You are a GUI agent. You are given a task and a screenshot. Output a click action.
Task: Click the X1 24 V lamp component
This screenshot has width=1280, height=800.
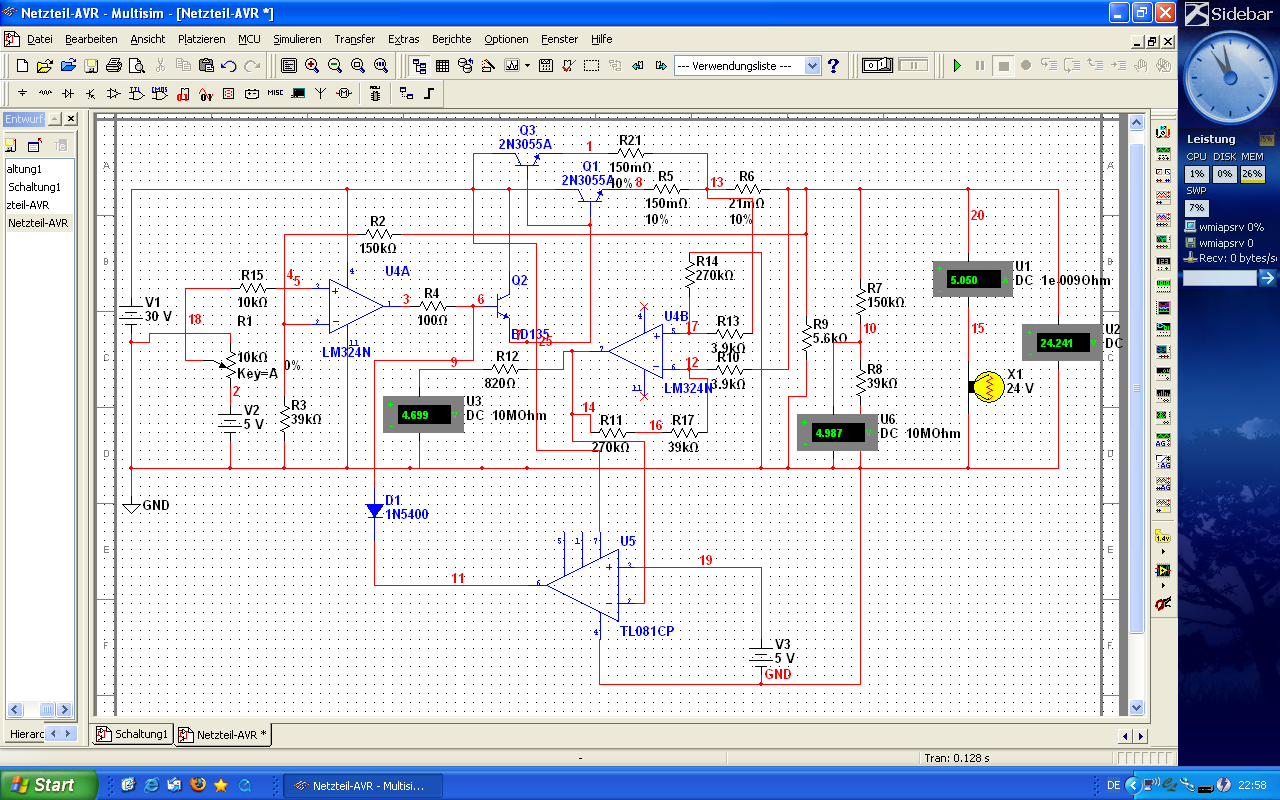(988, 387)
